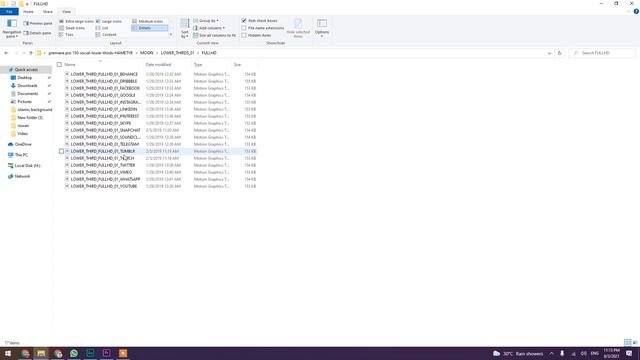Navigate to LOWER_THIRDS_01 in breadcrumb

coord(177,53)
